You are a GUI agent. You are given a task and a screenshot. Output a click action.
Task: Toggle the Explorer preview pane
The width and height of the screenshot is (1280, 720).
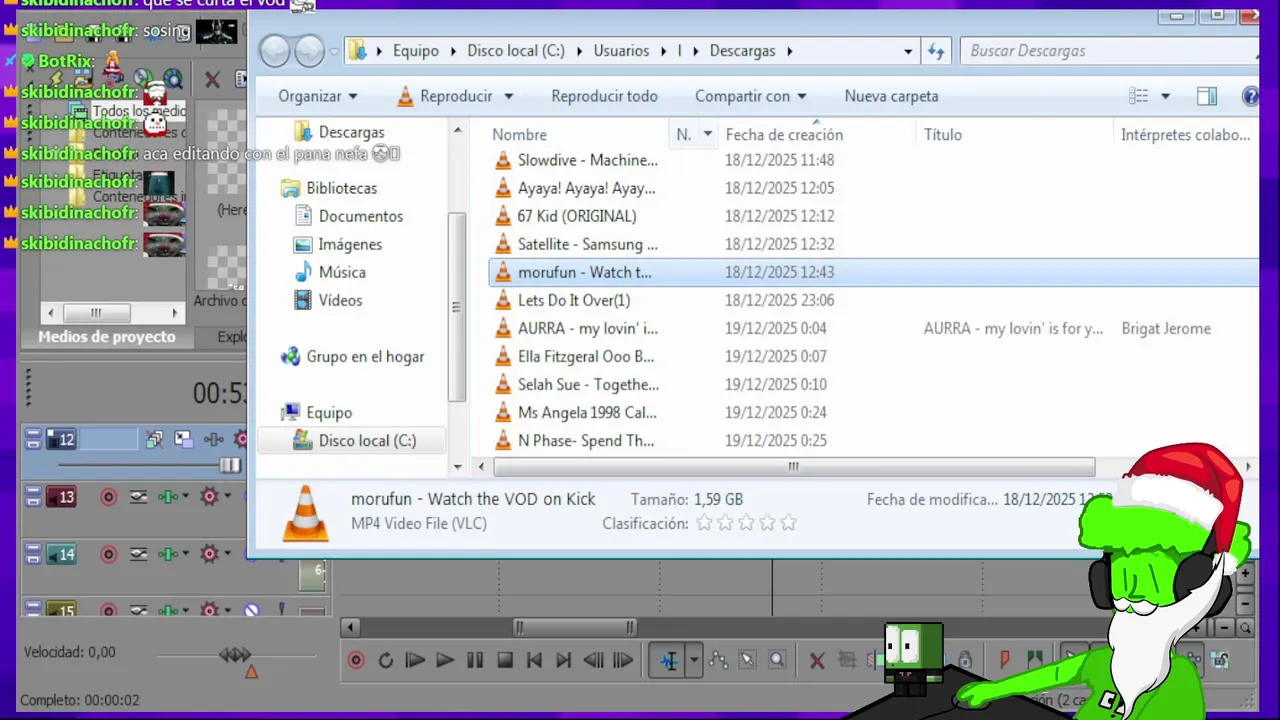(1207, 96)
